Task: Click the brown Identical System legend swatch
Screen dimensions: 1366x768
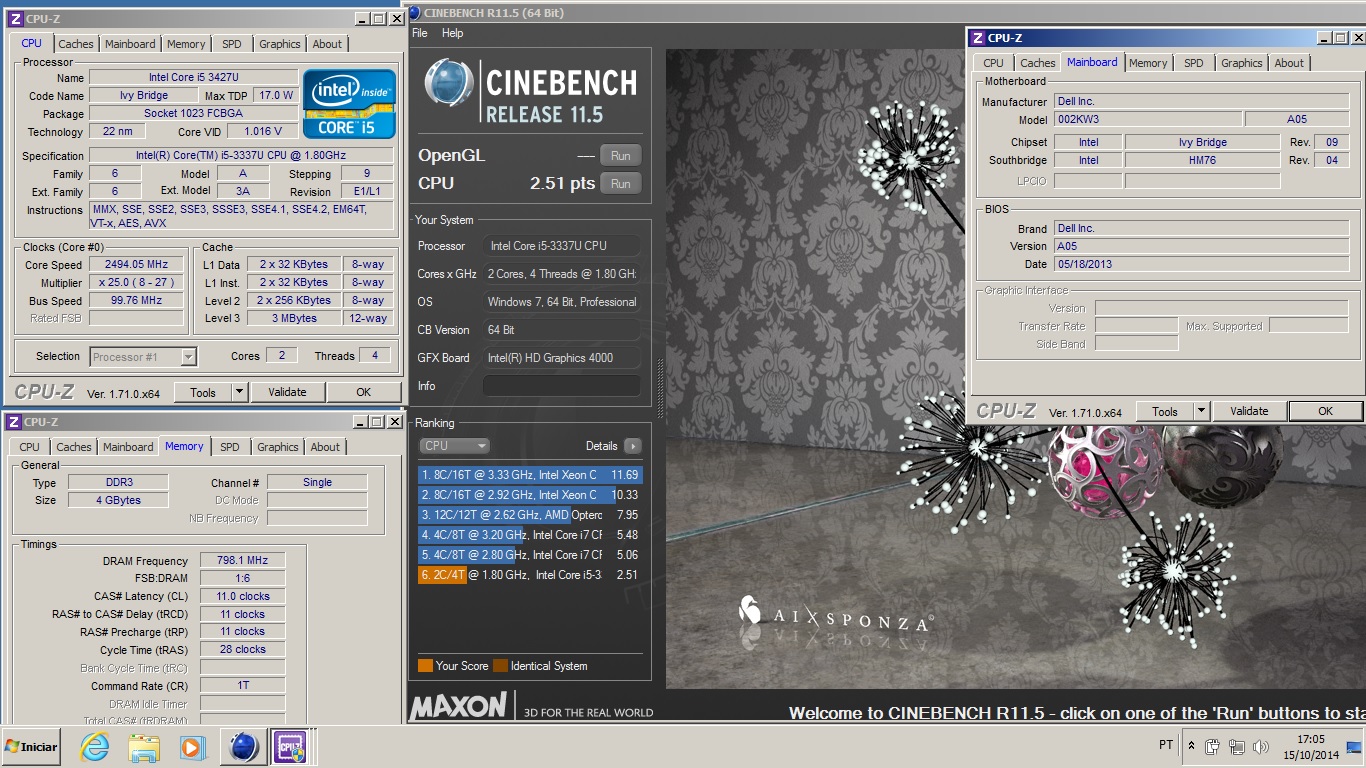Action: tap(500, 666)
